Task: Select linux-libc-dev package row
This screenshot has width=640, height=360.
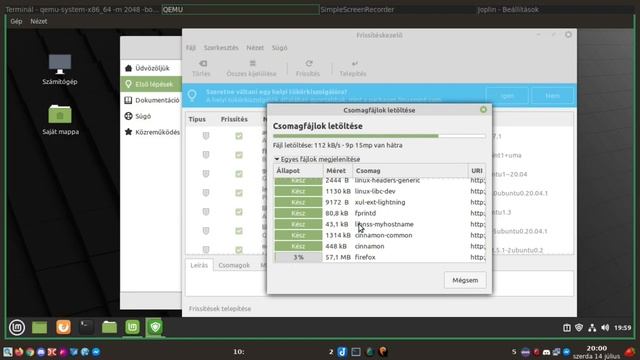Action: click(380, 191)
